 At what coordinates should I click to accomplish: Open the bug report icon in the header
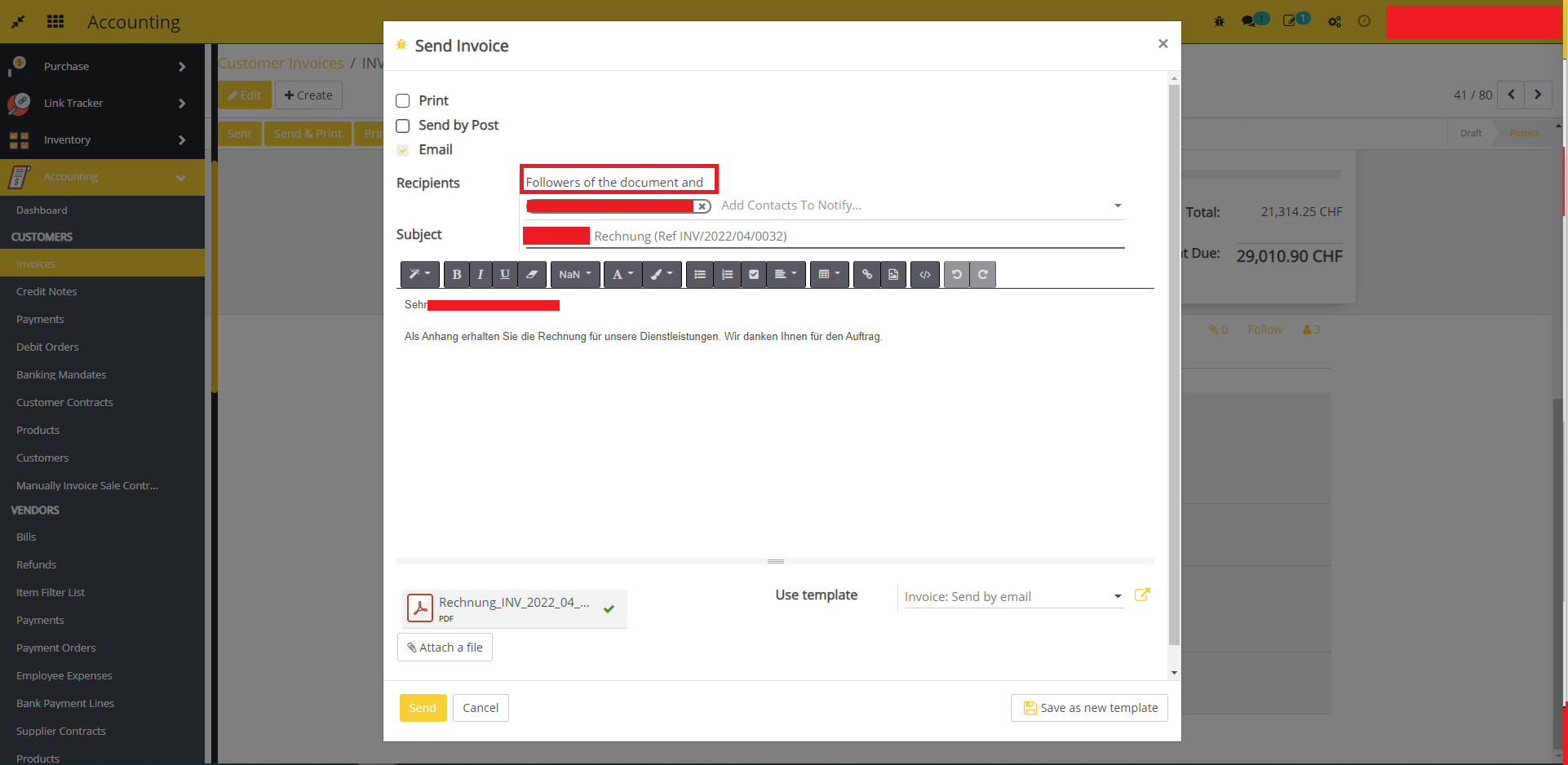[x=1219, y=21]
